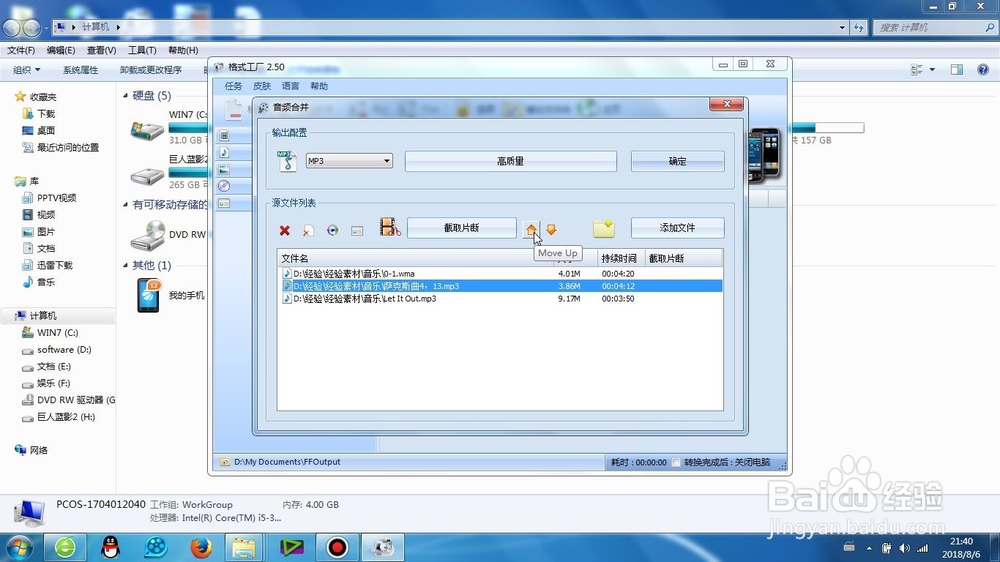
Task: Click the 确定 confirm button
Action: (677, 161)
